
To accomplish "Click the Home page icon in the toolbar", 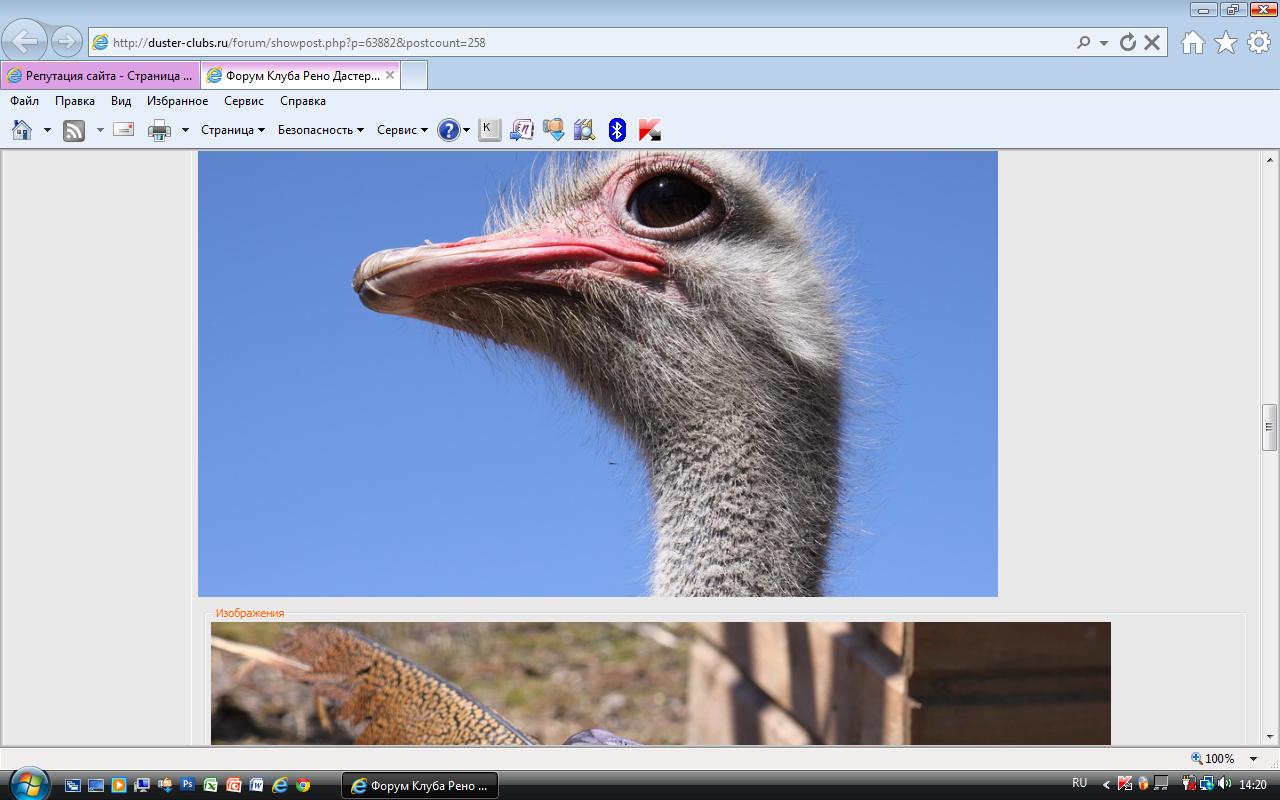I will 22,130.
